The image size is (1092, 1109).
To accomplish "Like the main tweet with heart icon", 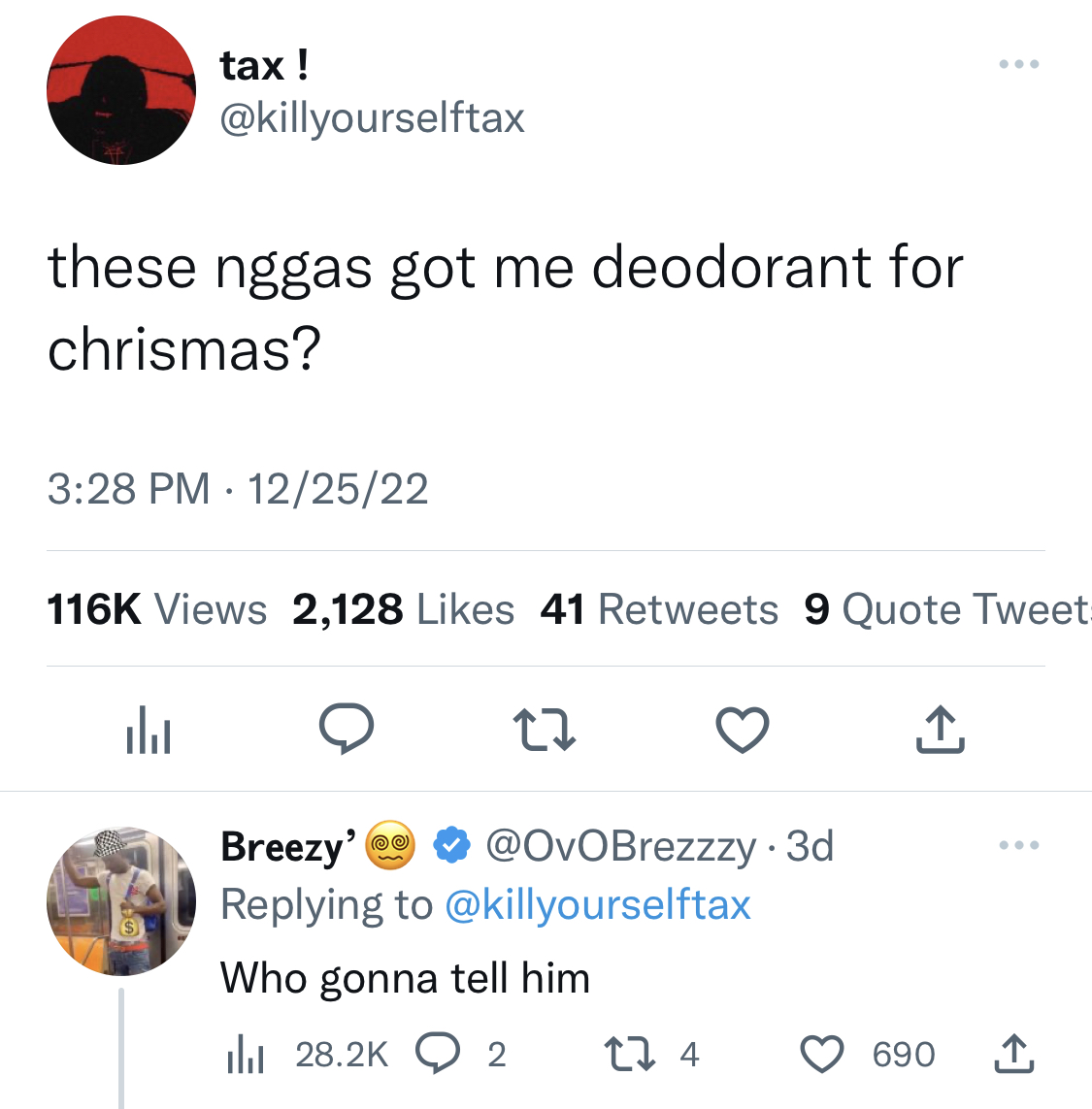I will (x=743, y=730).
